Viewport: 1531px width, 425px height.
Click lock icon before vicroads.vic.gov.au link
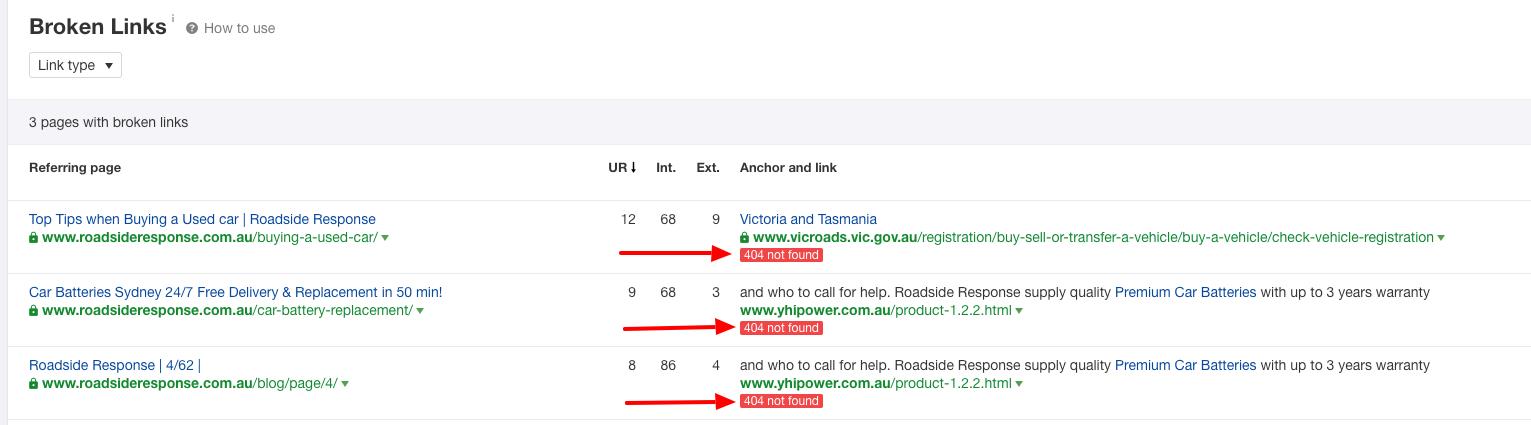[744, 238]
